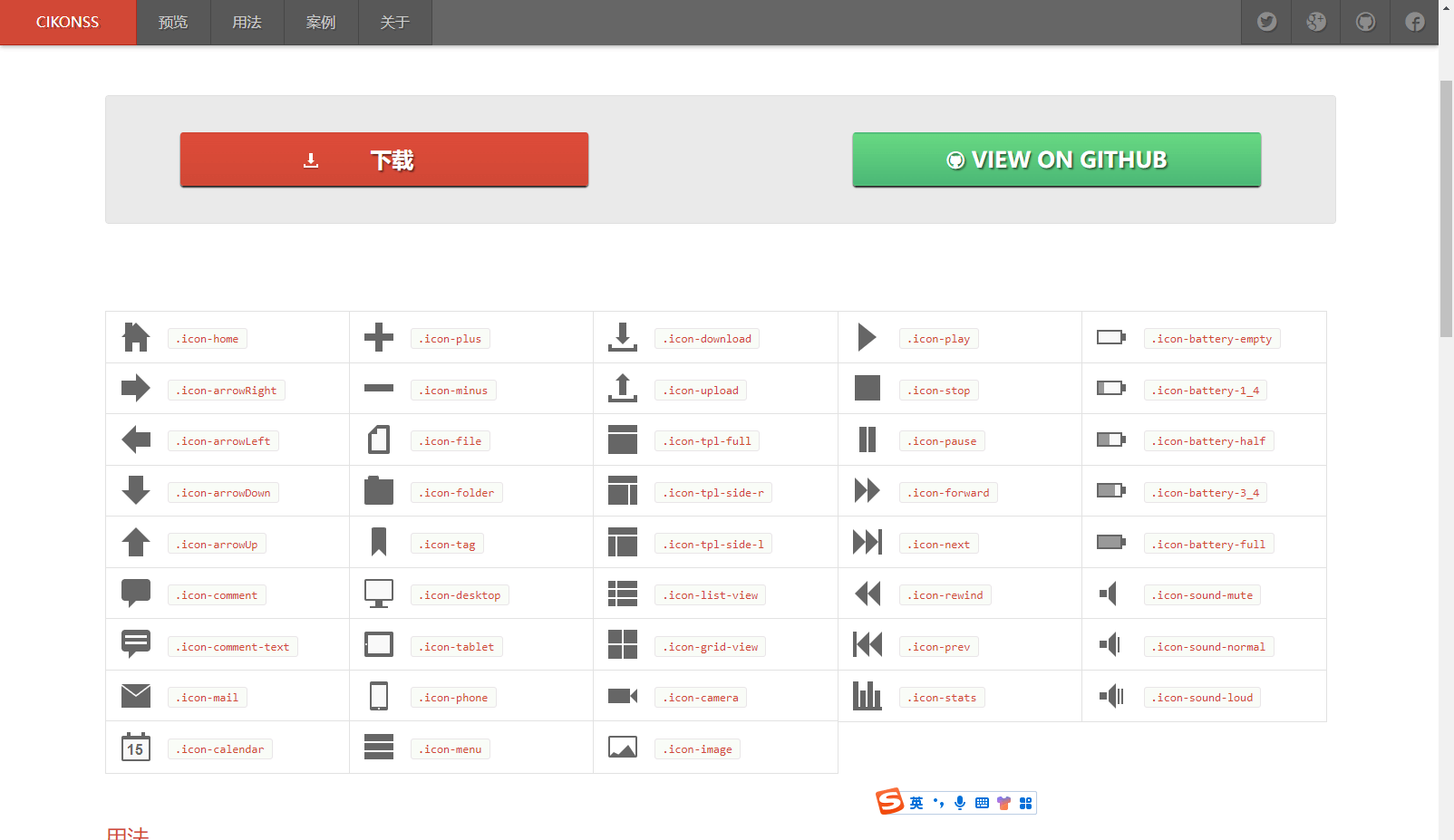Go to the 预览 navigation item
1454x840 pixels.
click(173, 22)
